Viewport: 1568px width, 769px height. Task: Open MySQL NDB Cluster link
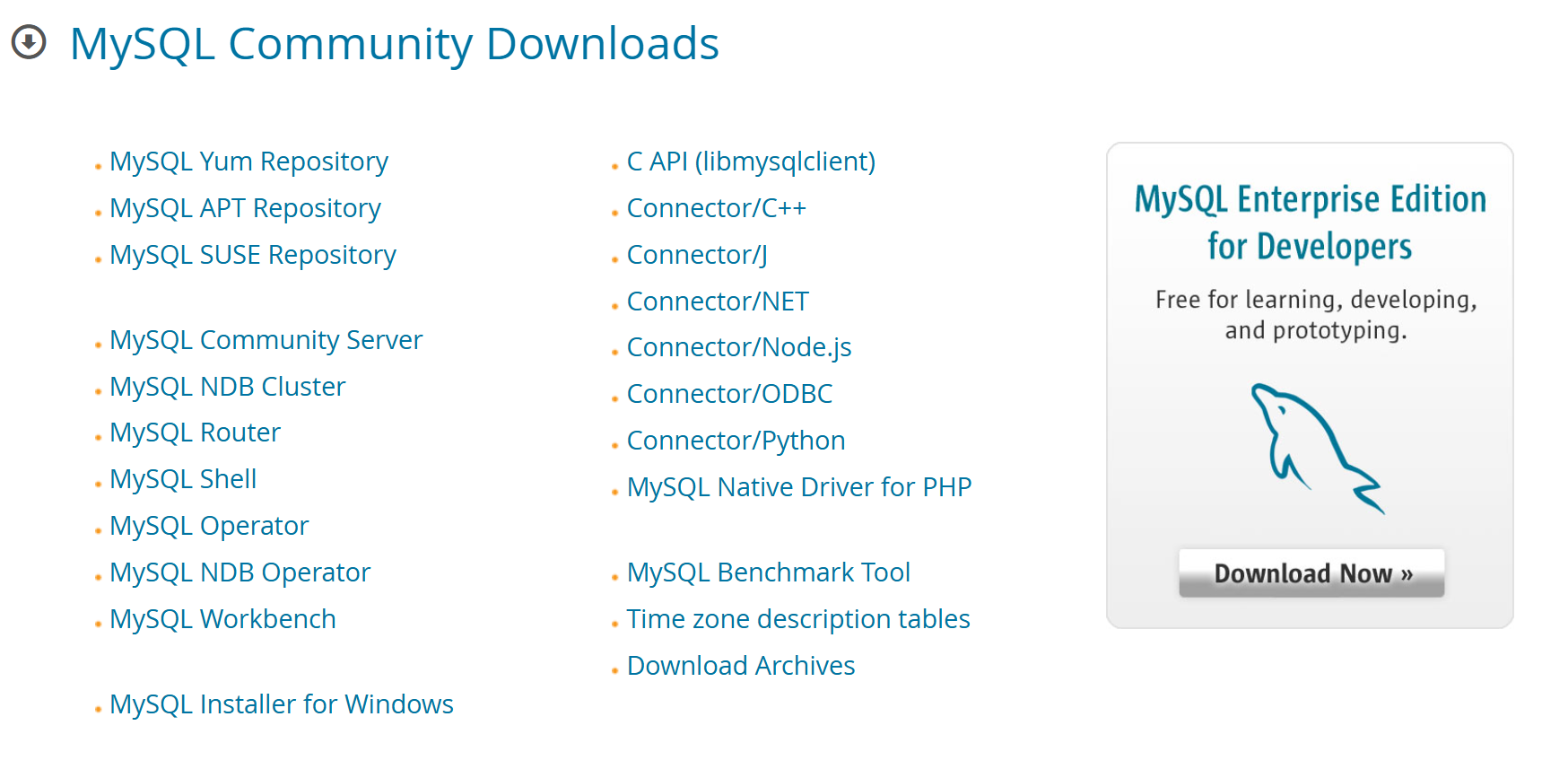click(x=227, y=387)
